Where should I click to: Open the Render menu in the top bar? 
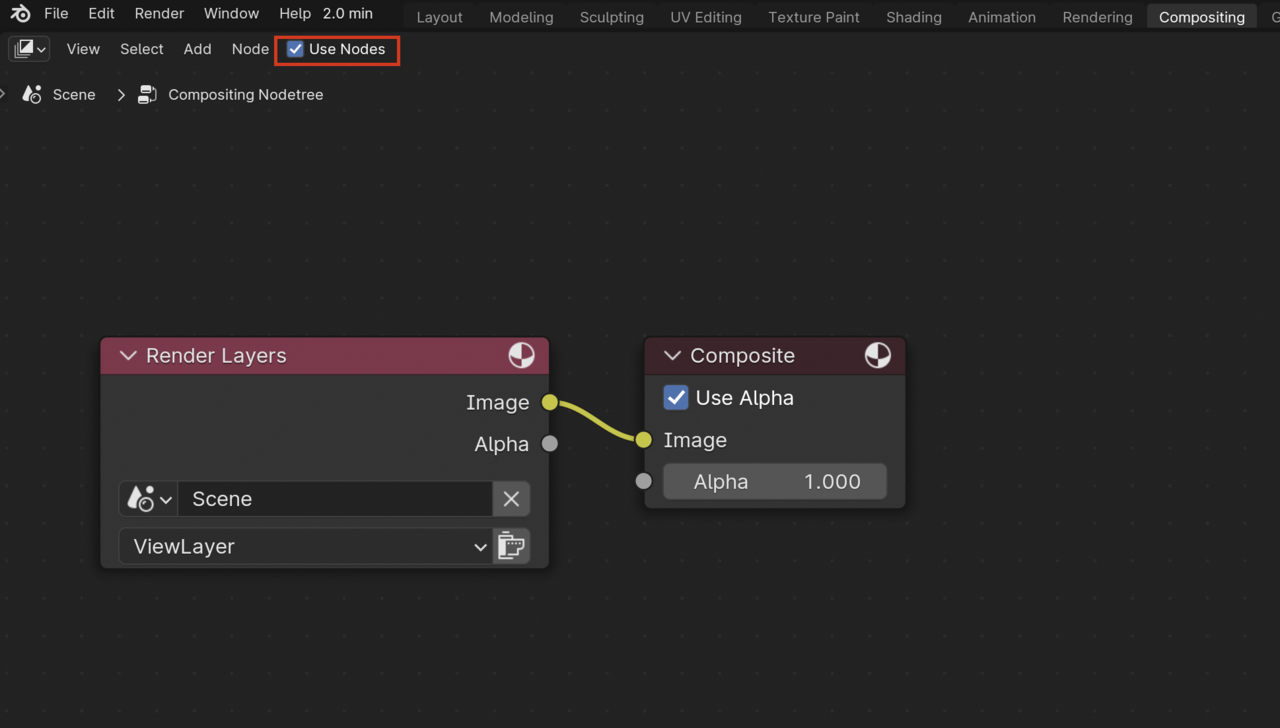[158, 13]
